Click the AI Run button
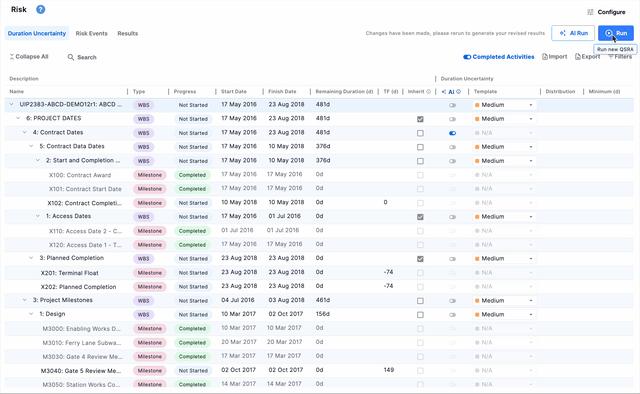The image size is (640, 394). 573,33
